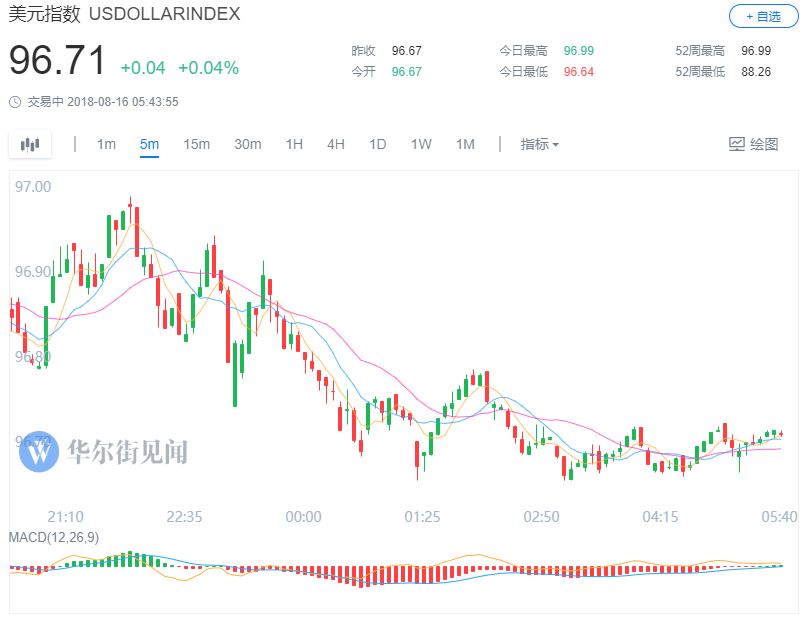Switch to the 1m timeframe

pyautogui.click(x=106, y=144)
